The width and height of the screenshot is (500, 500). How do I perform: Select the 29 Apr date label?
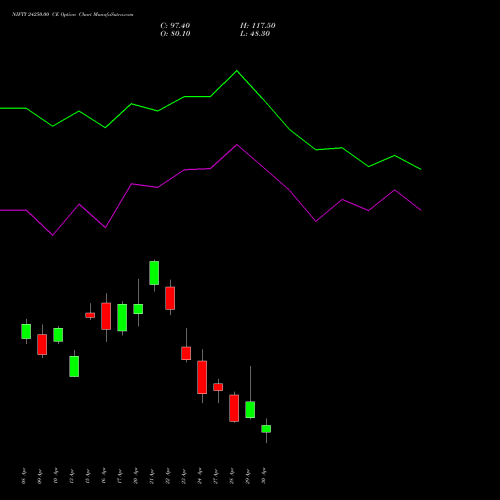point(247,476)
